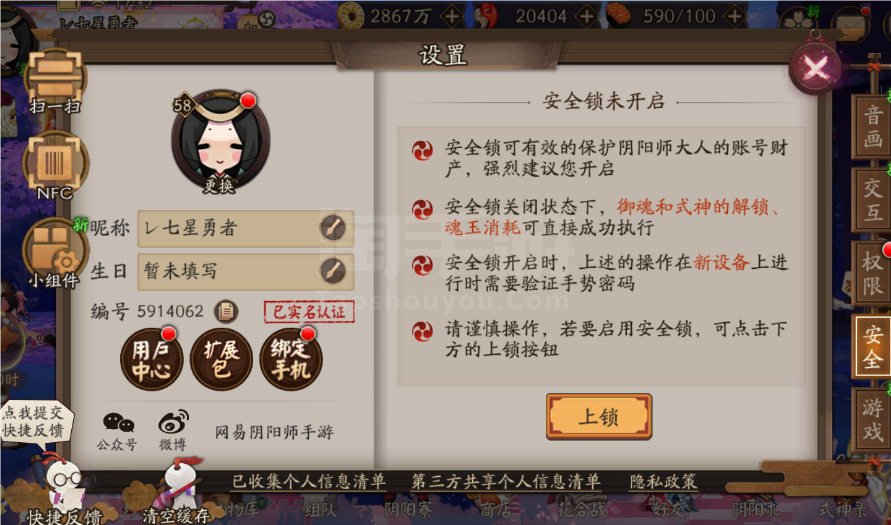The width and height of the screenshot is (891, 525).
Task: Switch to the 游戏 tab
Action: [x=872, y=419]
